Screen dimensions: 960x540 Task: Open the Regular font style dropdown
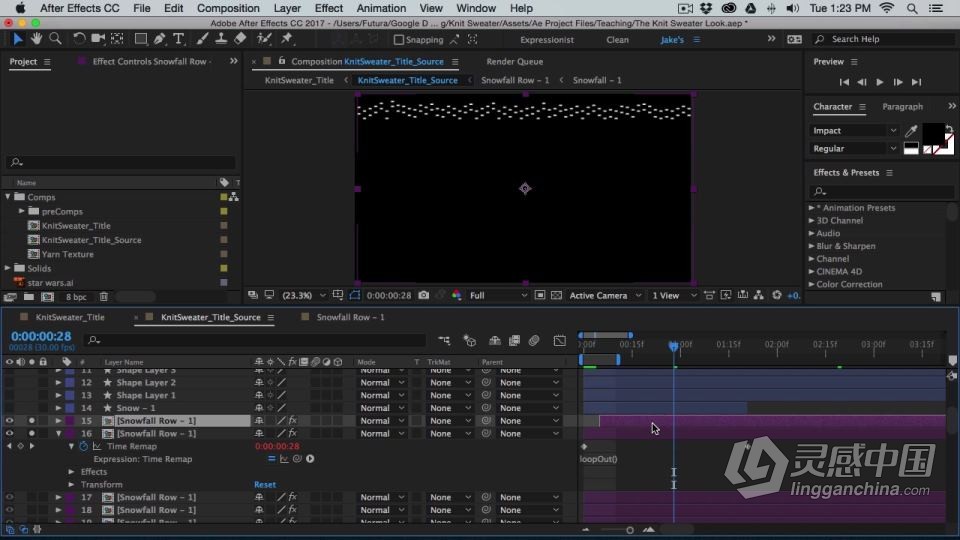point(855,149)
